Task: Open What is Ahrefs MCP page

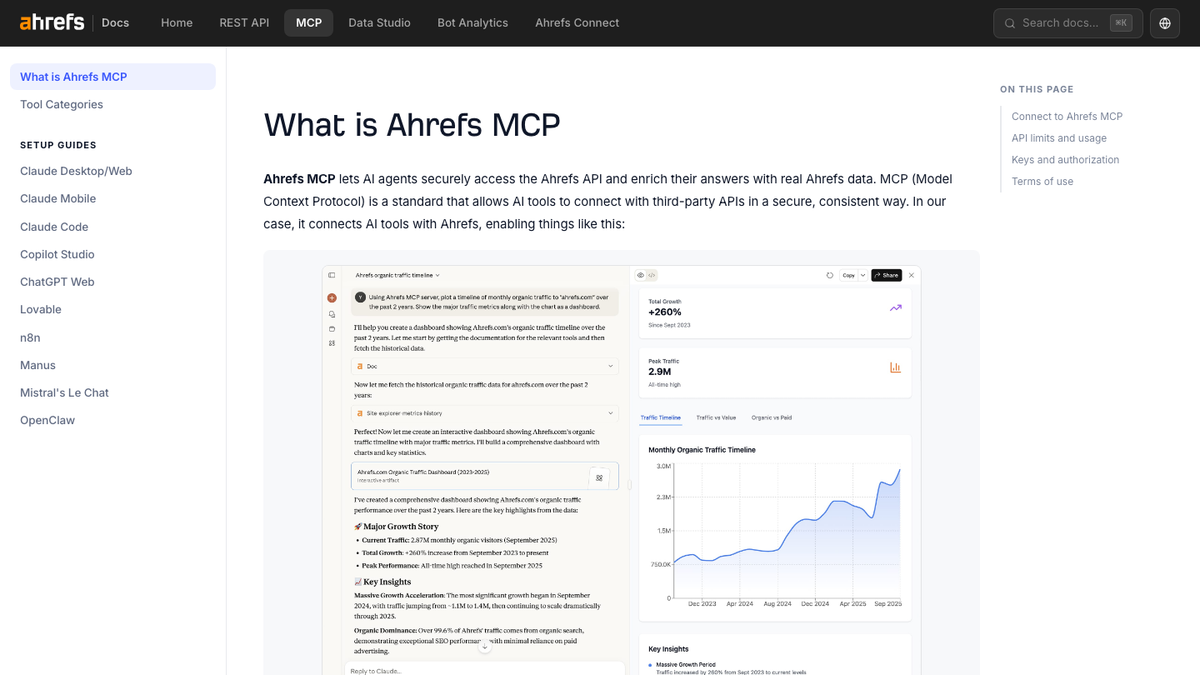Action: click(x=113, y=77)
